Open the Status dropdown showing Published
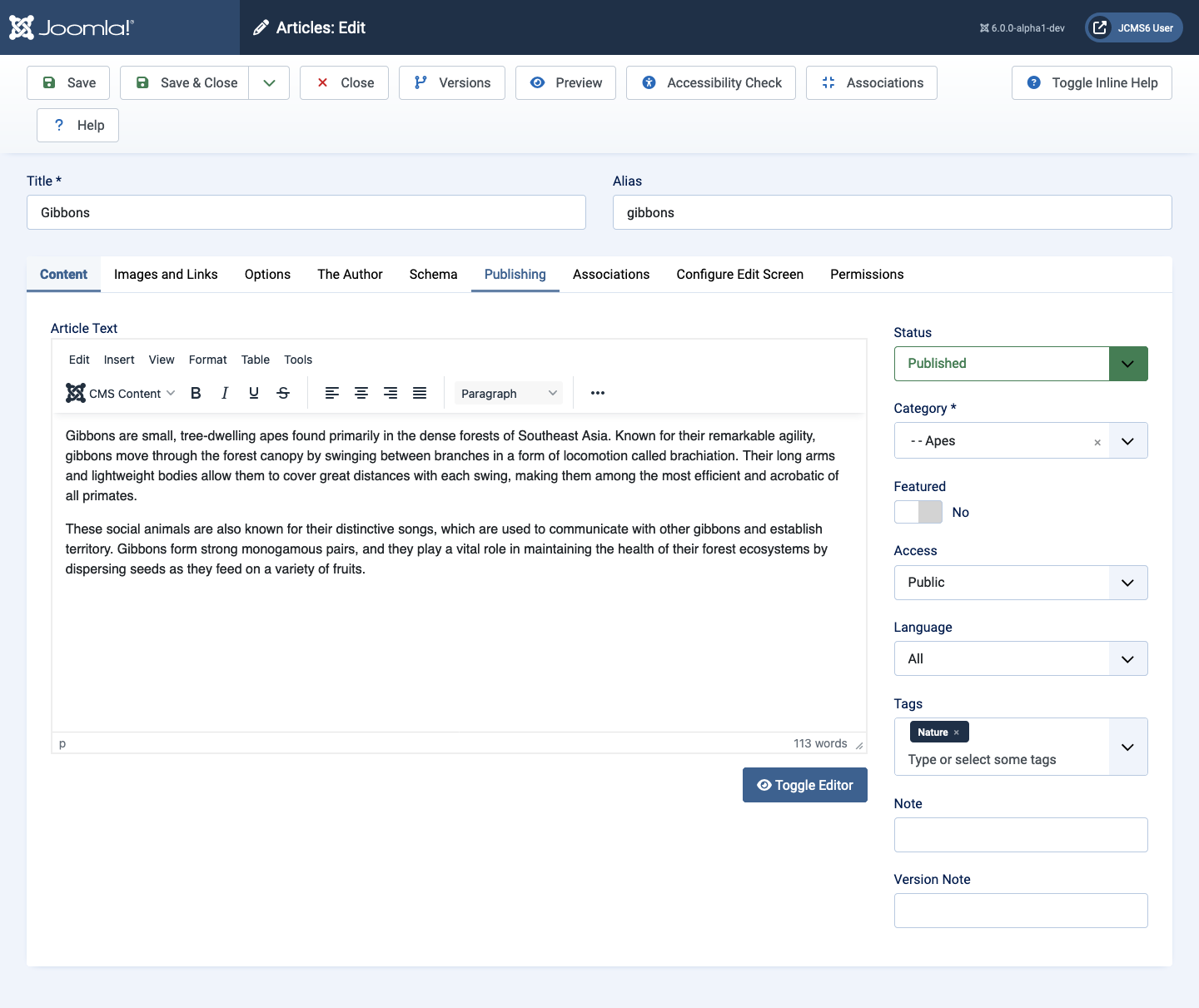The width and height of the screenshot is (1199, 1008). coord(1128,364)
